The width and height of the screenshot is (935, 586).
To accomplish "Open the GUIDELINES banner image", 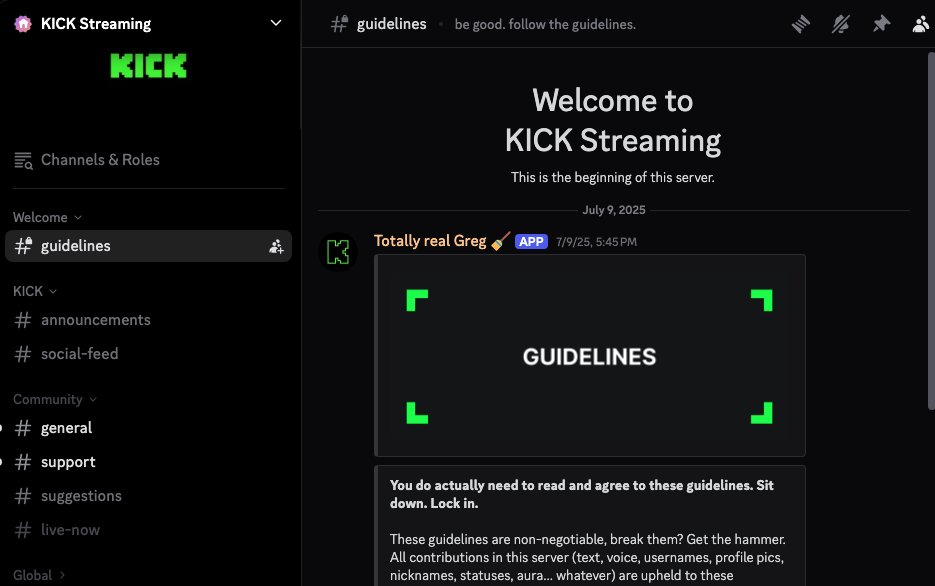I will (x=590, y=356).
